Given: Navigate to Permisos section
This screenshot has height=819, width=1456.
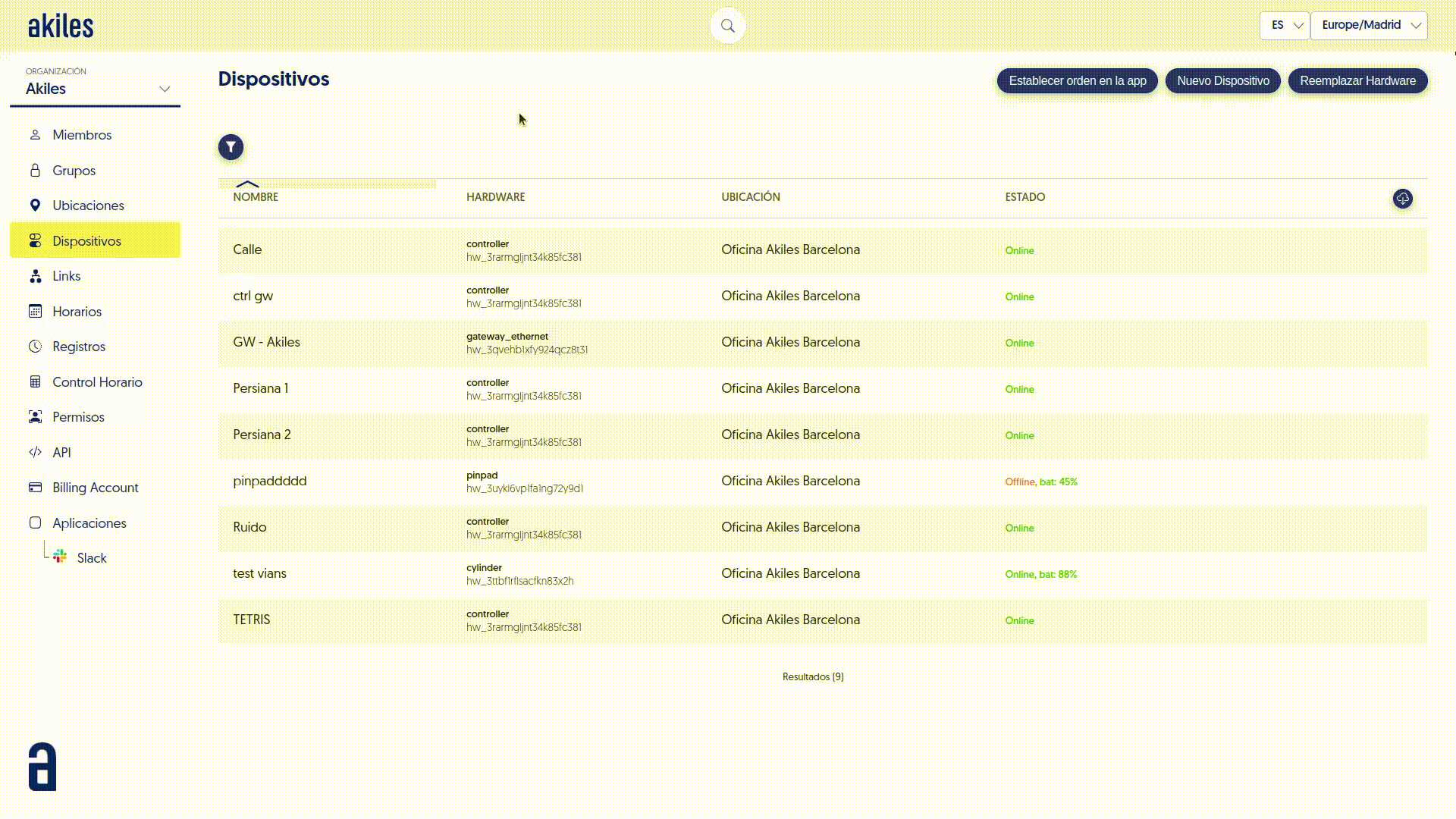Looking at the screenshot, I should (78, 417).
